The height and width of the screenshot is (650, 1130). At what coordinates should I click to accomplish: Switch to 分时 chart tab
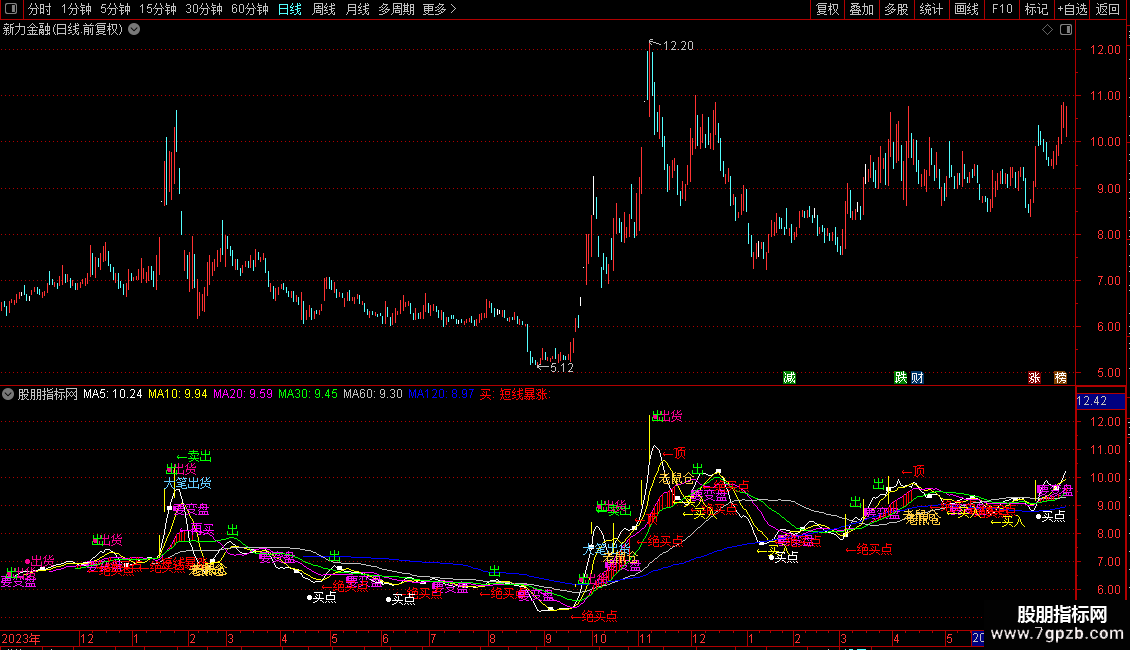coord(40,9)
